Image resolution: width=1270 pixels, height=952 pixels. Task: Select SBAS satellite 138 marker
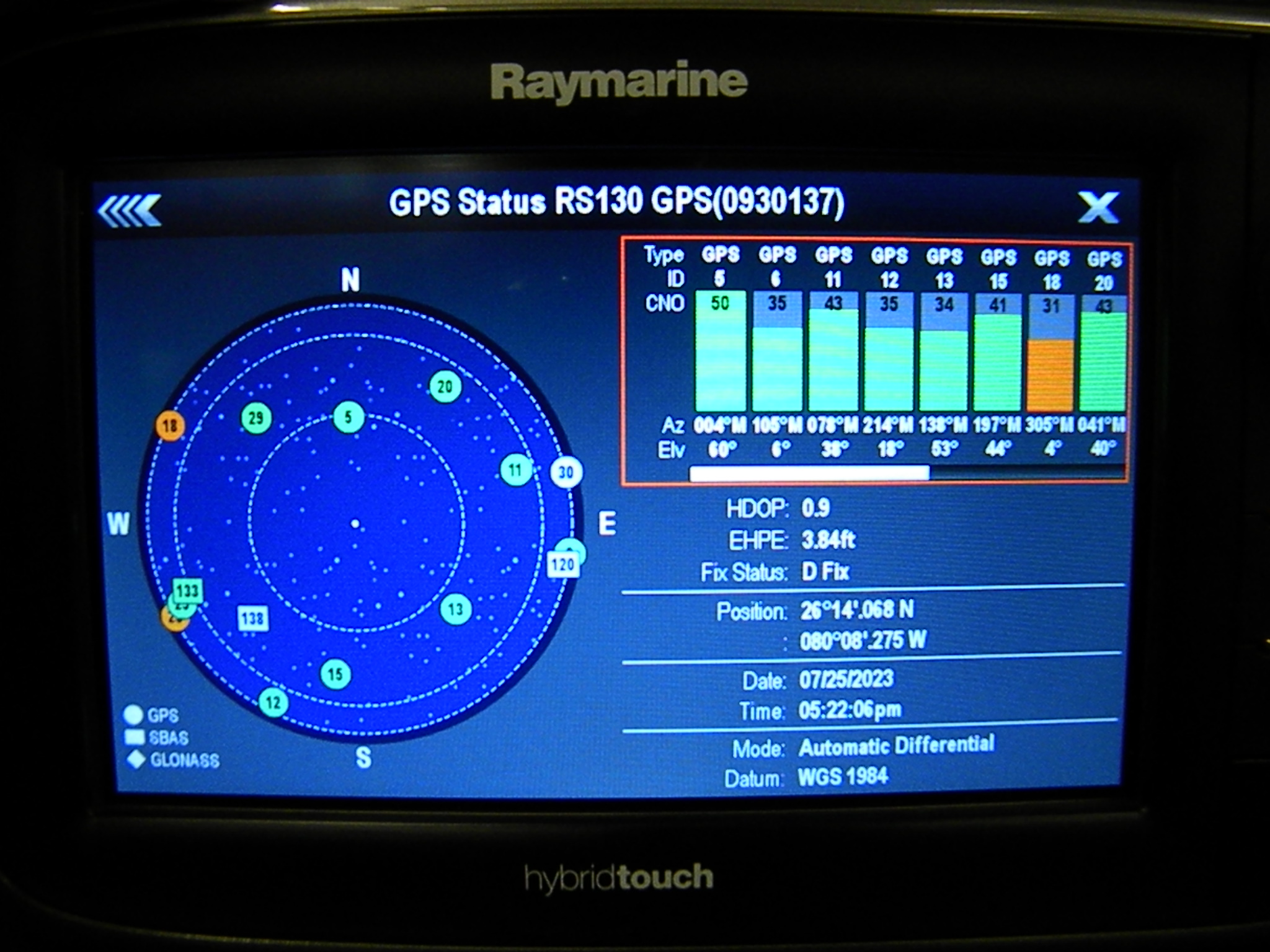point(253,619)
